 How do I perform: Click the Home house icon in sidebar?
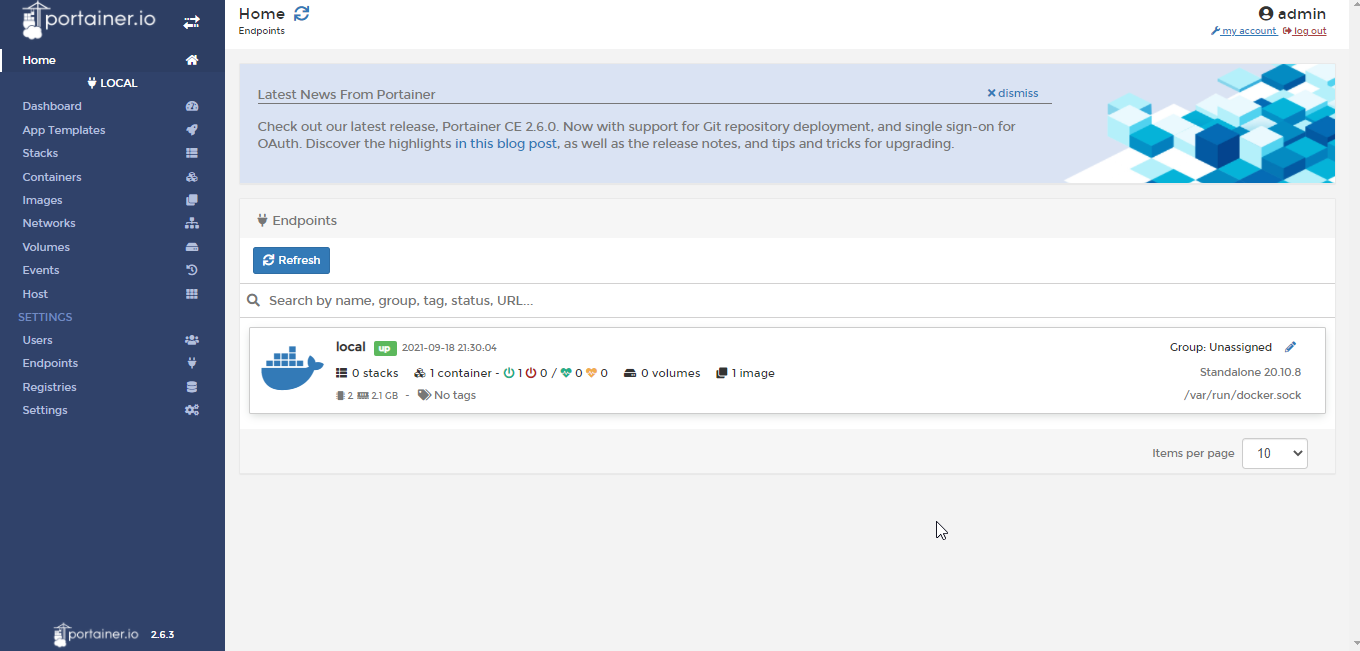pos(192,60)
